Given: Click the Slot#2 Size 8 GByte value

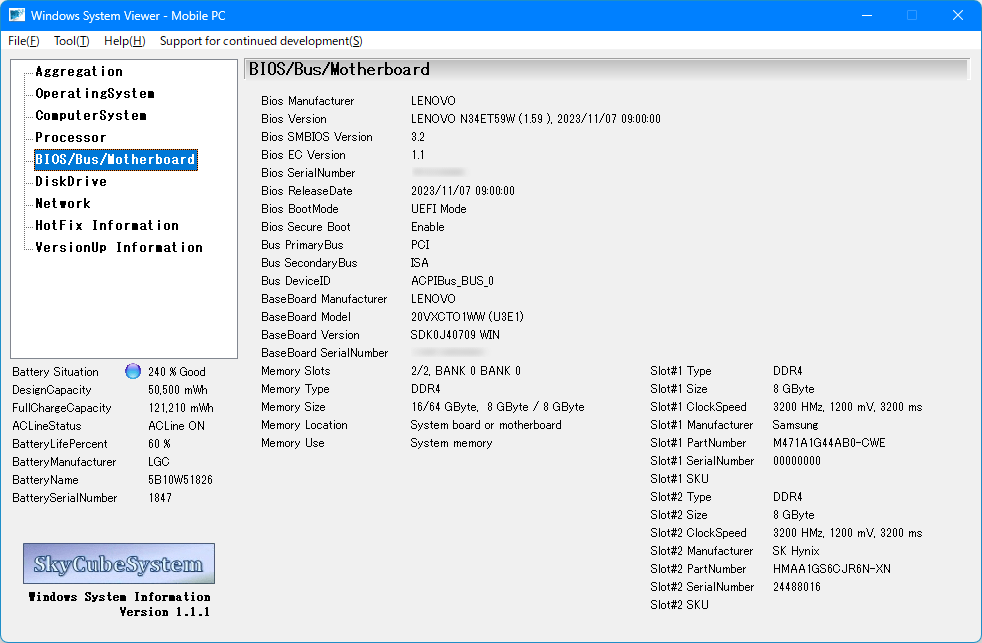Looking at the screenshot, I should tap(793, 515).
